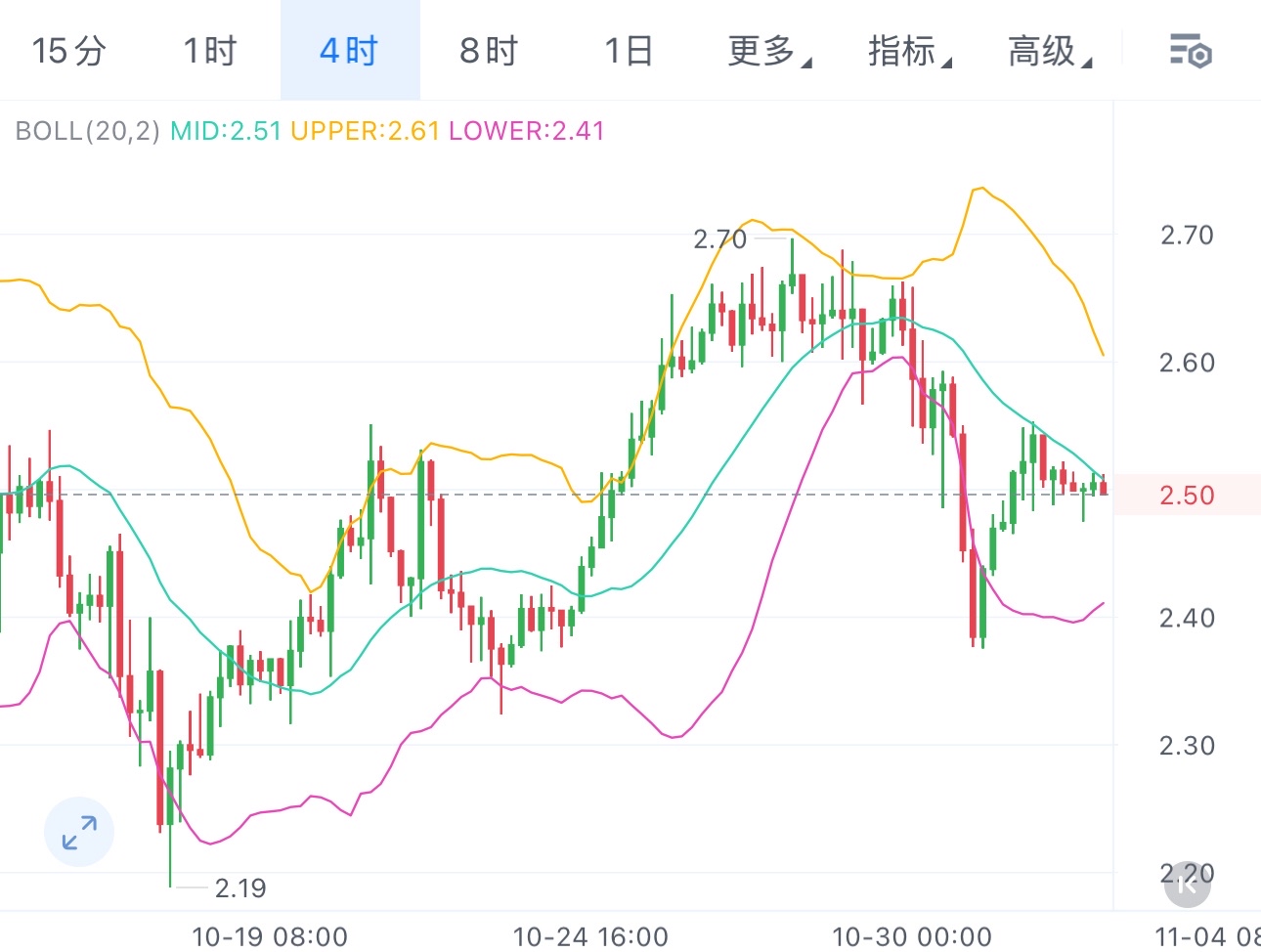The height and width of the screenshot is (952, 1261).
Task: Click the 2.19 low price label
Action: pyautogui.click(x=239, y=888)
